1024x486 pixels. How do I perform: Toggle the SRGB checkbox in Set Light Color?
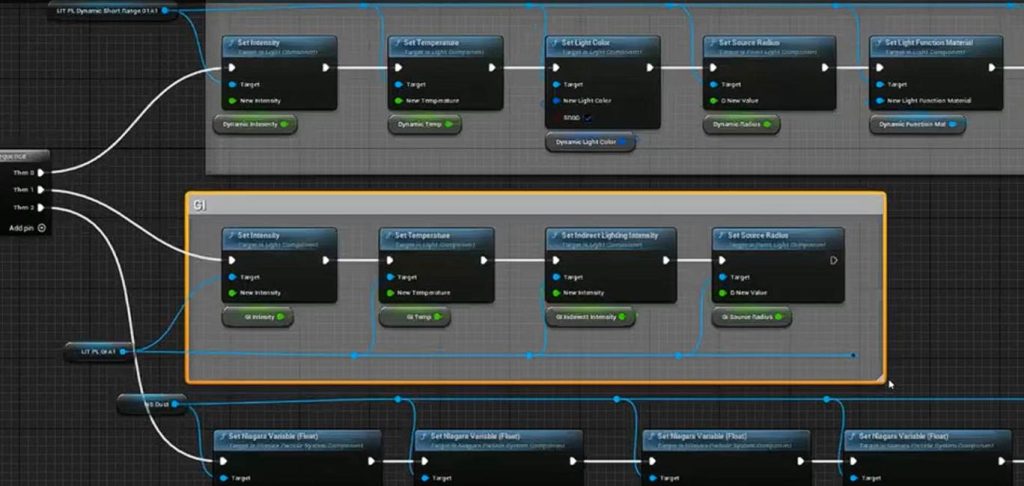(588, 118)
